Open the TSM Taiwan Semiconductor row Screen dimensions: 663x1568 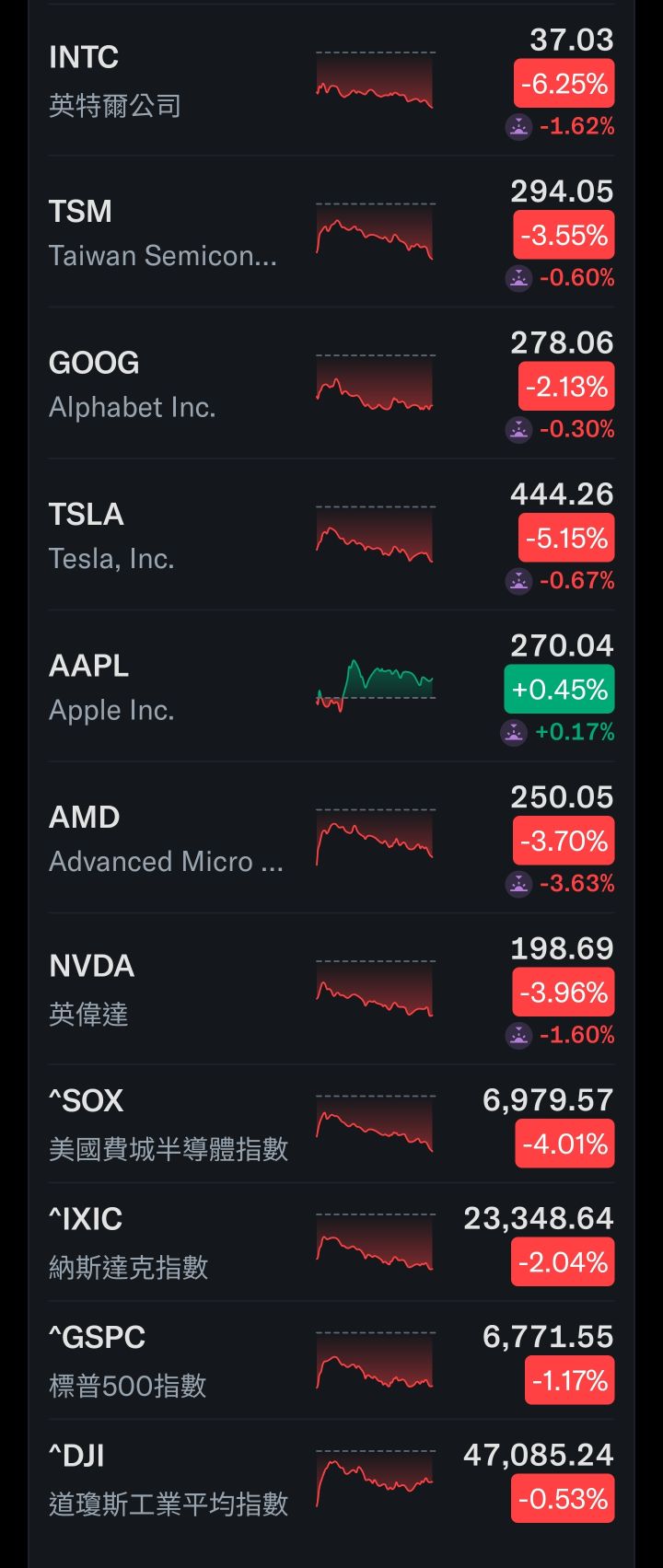[x=162, y=232]
